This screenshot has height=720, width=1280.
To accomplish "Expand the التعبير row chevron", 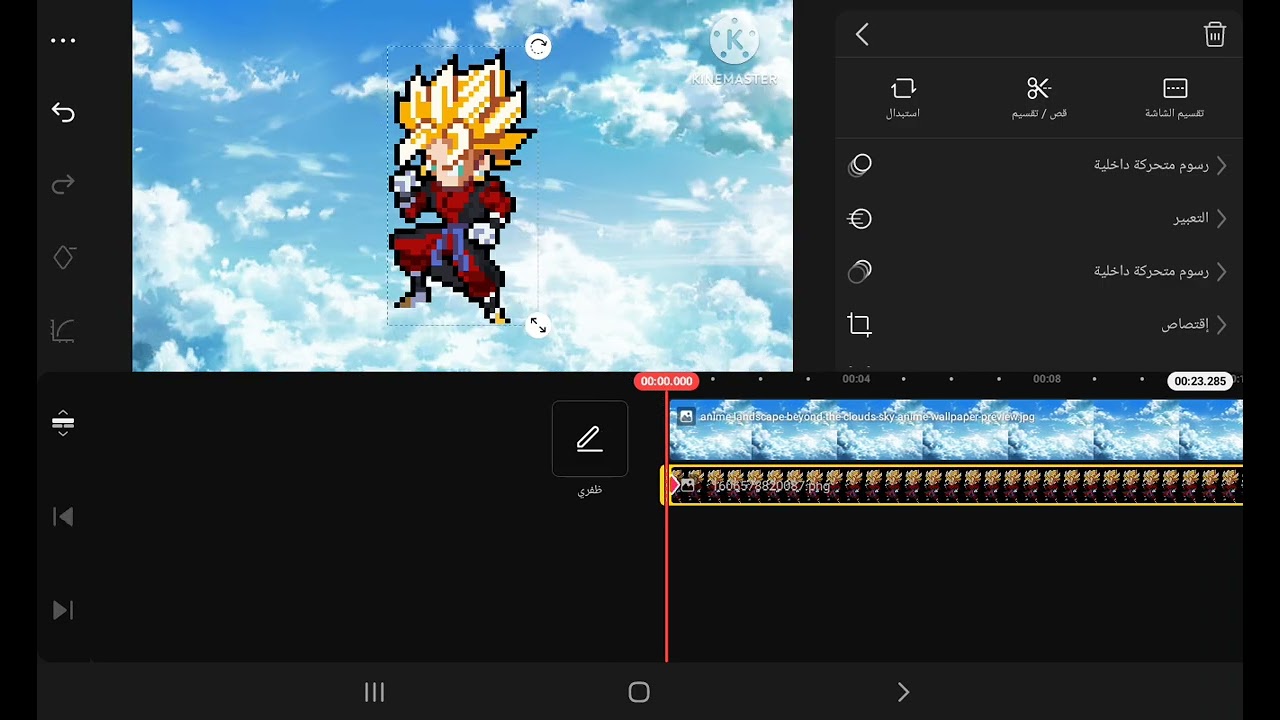I will [1222, 218].
